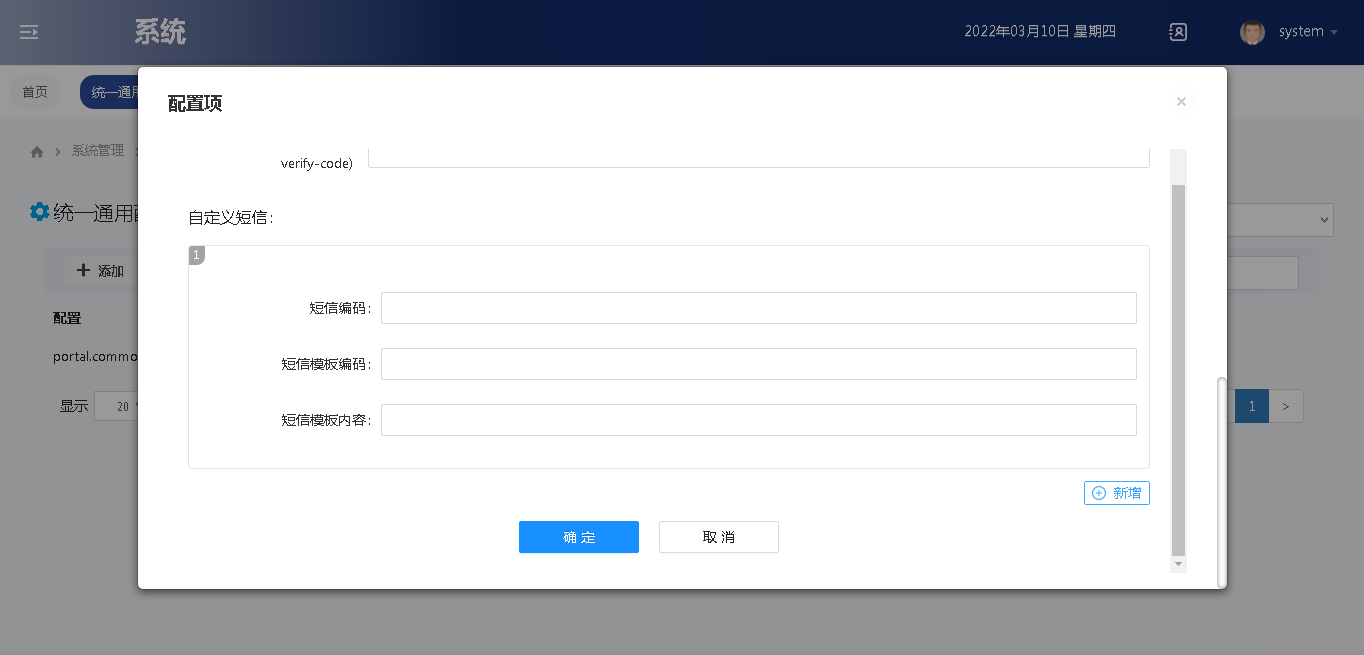The image size is (1364, 655).
Task: Click the 短信编码 input field
Action: point(758,308)
